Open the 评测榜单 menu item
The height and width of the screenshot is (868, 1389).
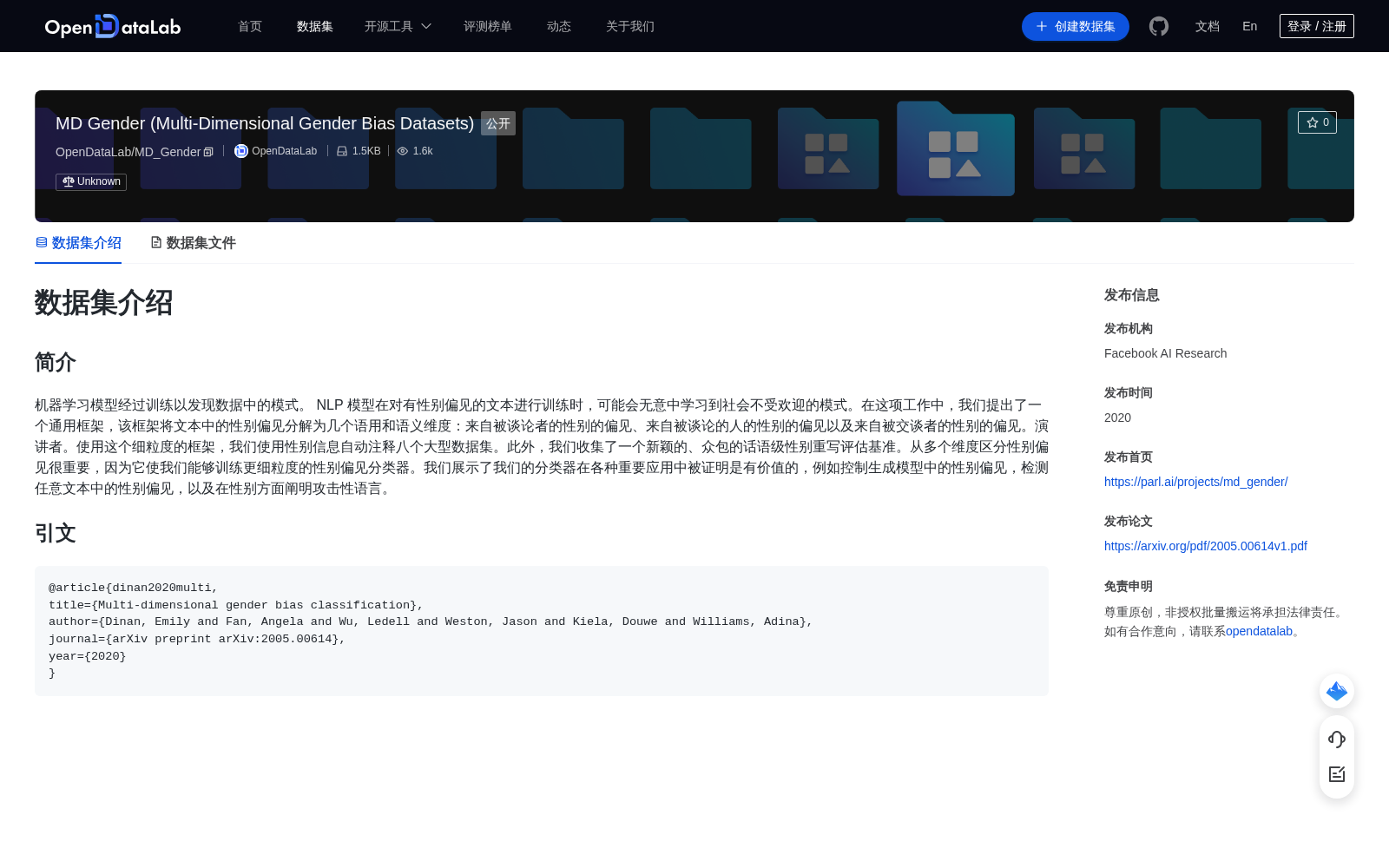(488, 26)
